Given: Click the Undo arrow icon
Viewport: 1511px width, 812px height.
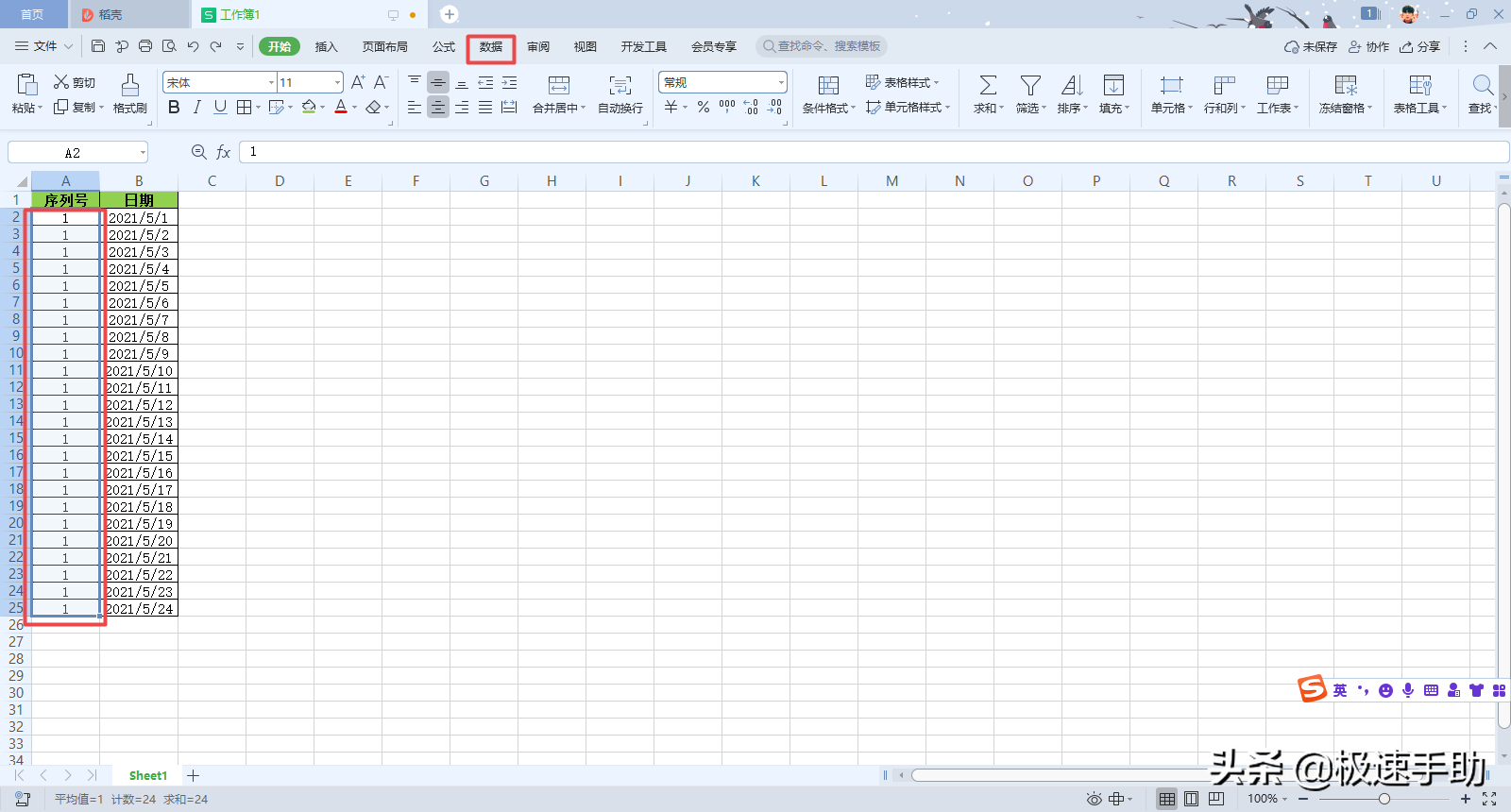Looking at the screenshot, I should 193,46.
